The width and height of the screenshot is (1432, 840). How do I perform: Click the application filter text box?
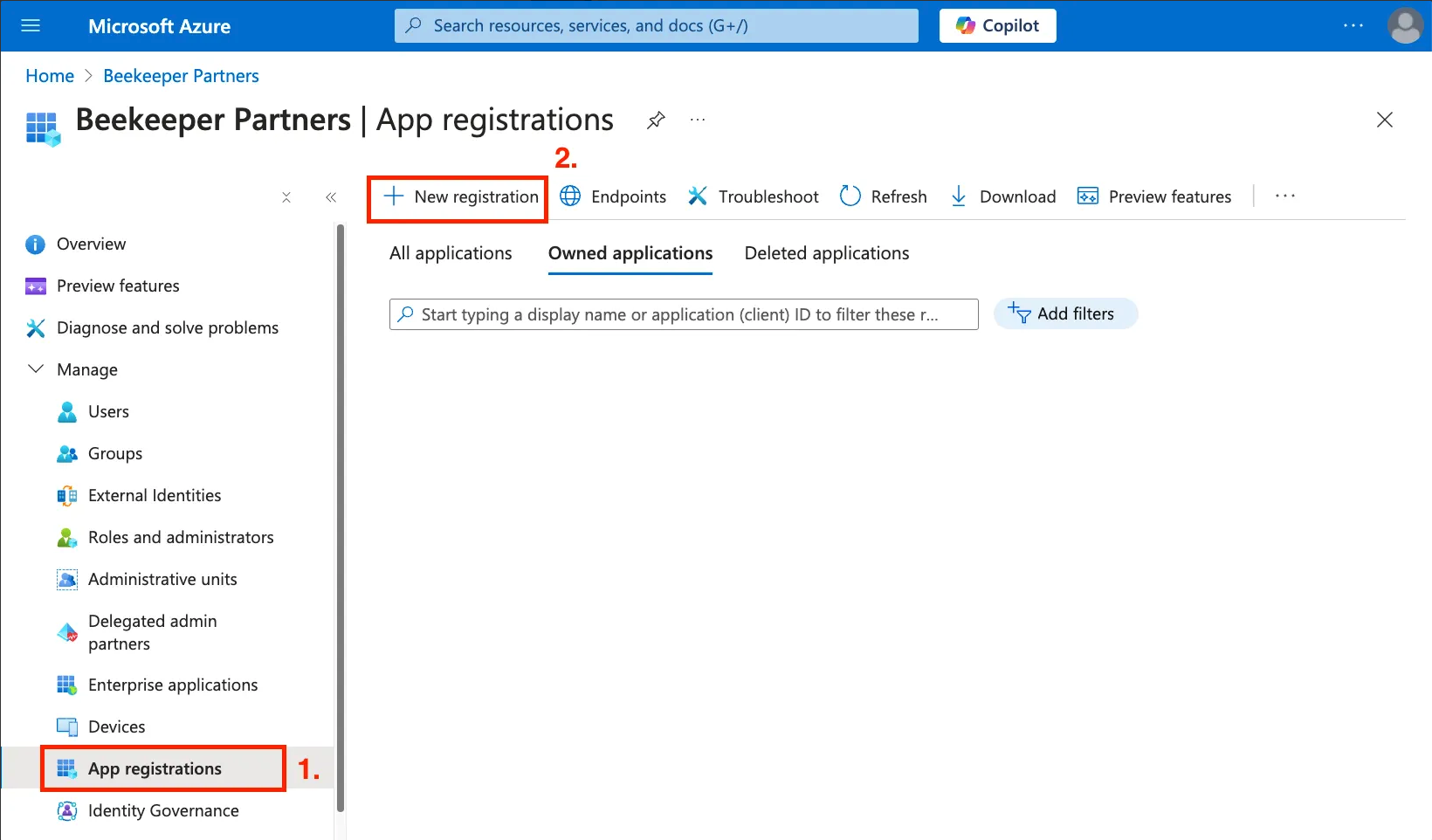[x=684, y=314]
